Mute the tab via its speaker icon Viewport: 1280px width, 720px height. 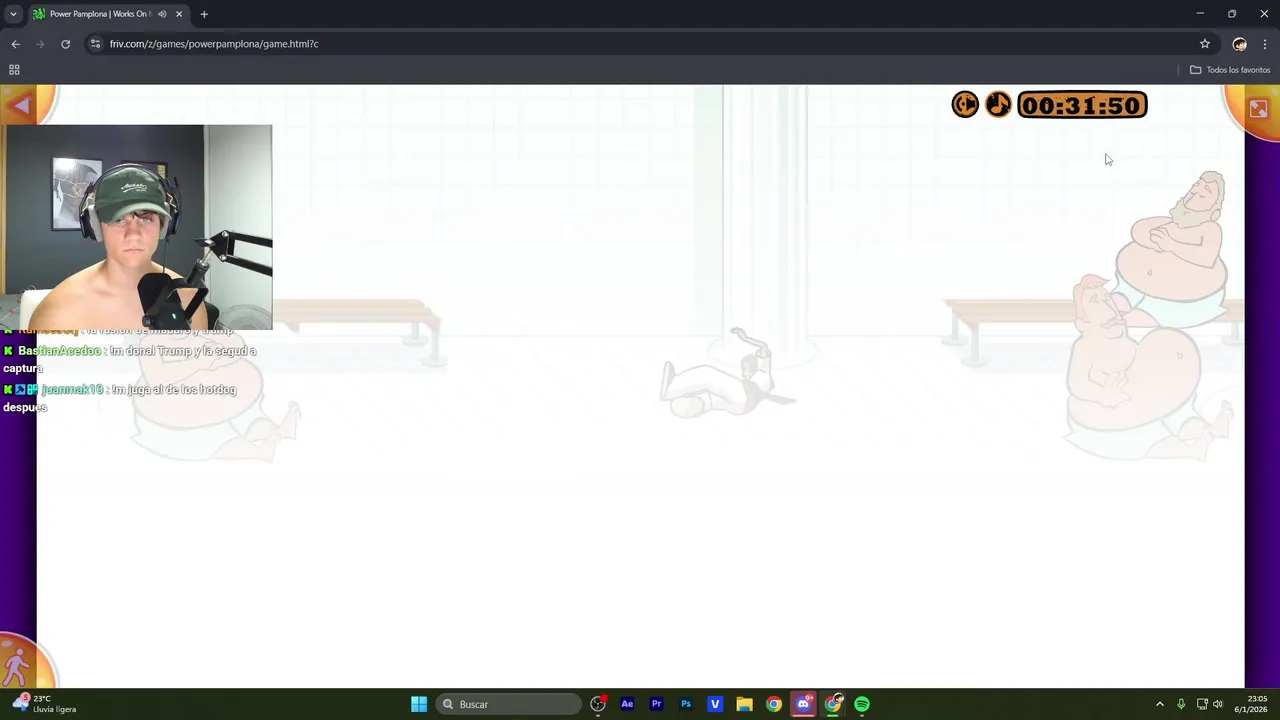point(162,14)
